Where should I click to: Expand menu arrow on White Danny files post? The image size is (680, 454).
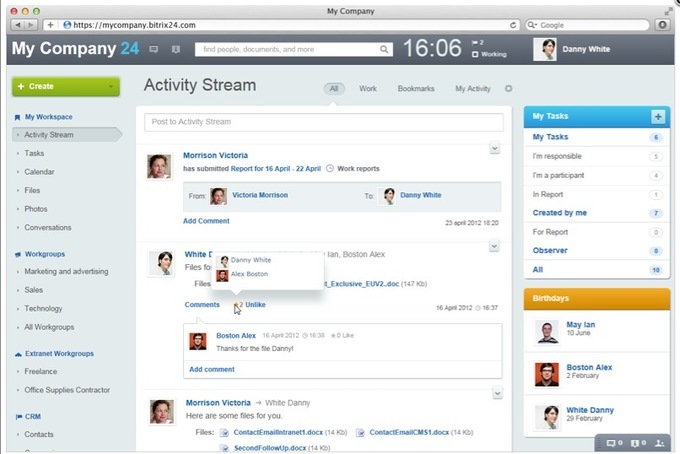[x=494, y=246]
